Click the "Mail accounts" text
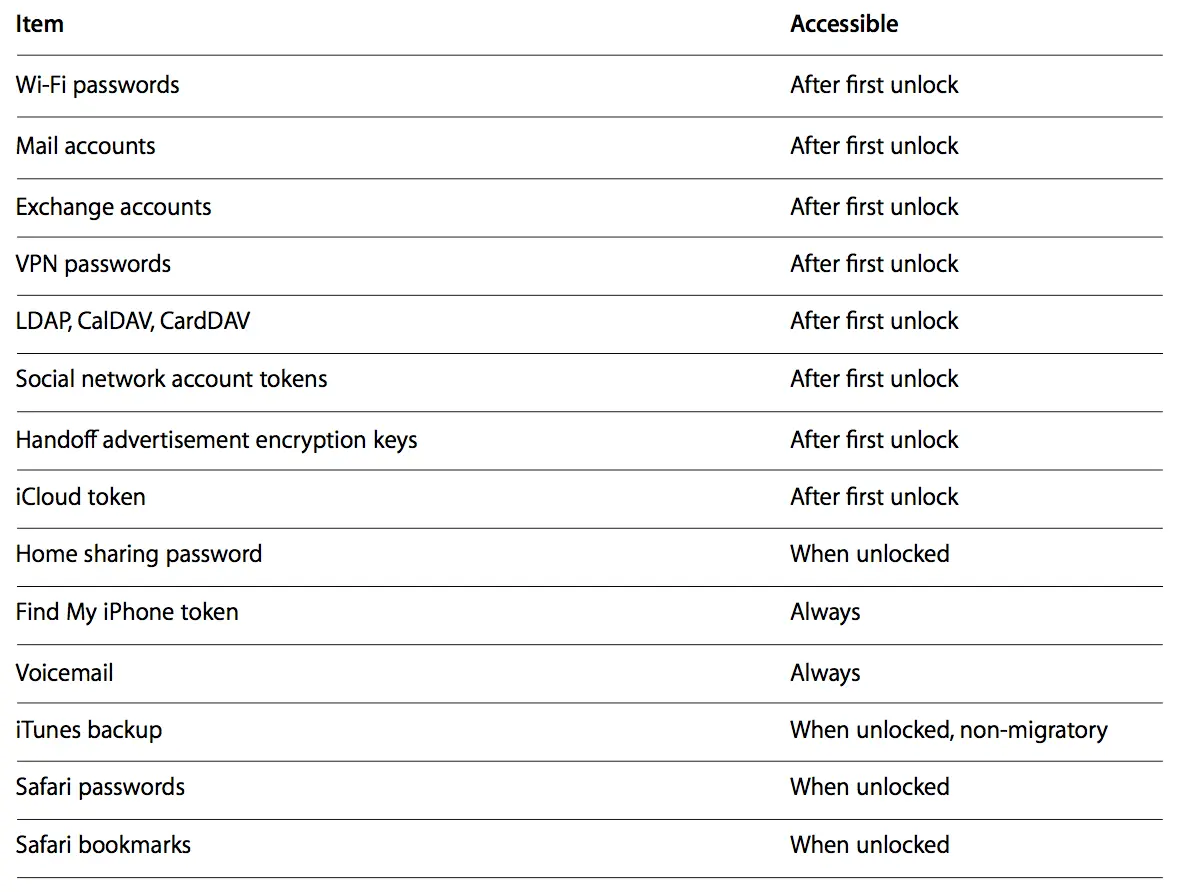Viewport: 1196px width, 892px height. (x=86, y=146)
